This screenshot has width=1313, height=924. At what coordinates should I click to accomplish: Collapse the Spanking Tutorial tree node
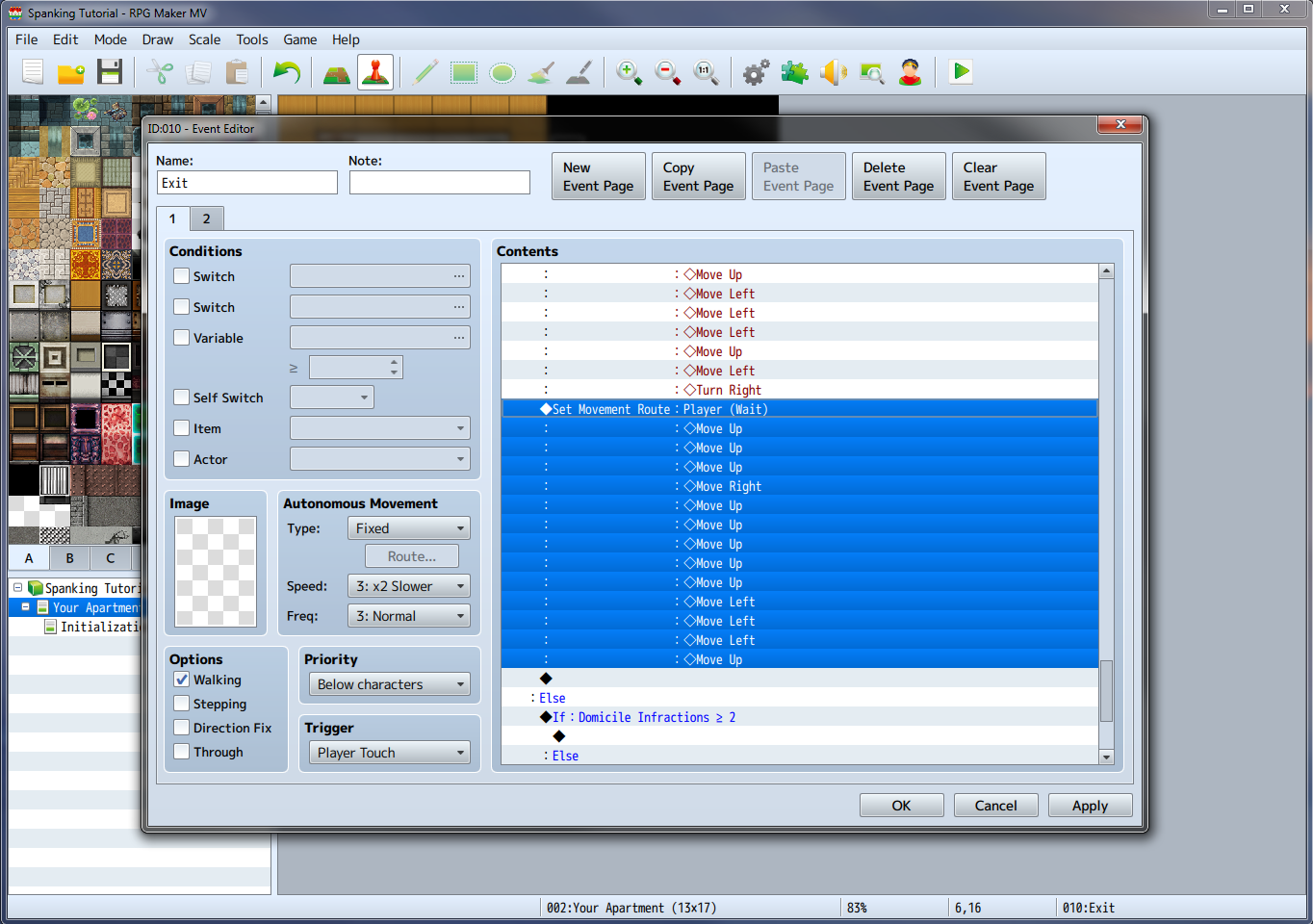click(x=17, y=588)
